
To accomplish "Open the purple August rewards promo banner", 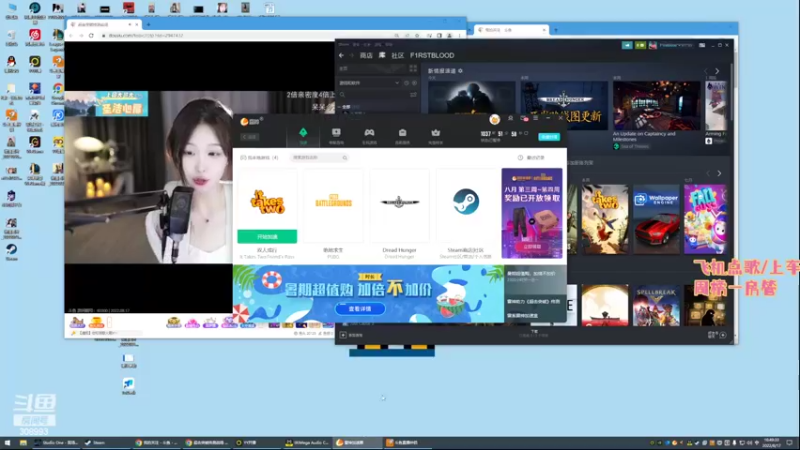I will point(532,213).
